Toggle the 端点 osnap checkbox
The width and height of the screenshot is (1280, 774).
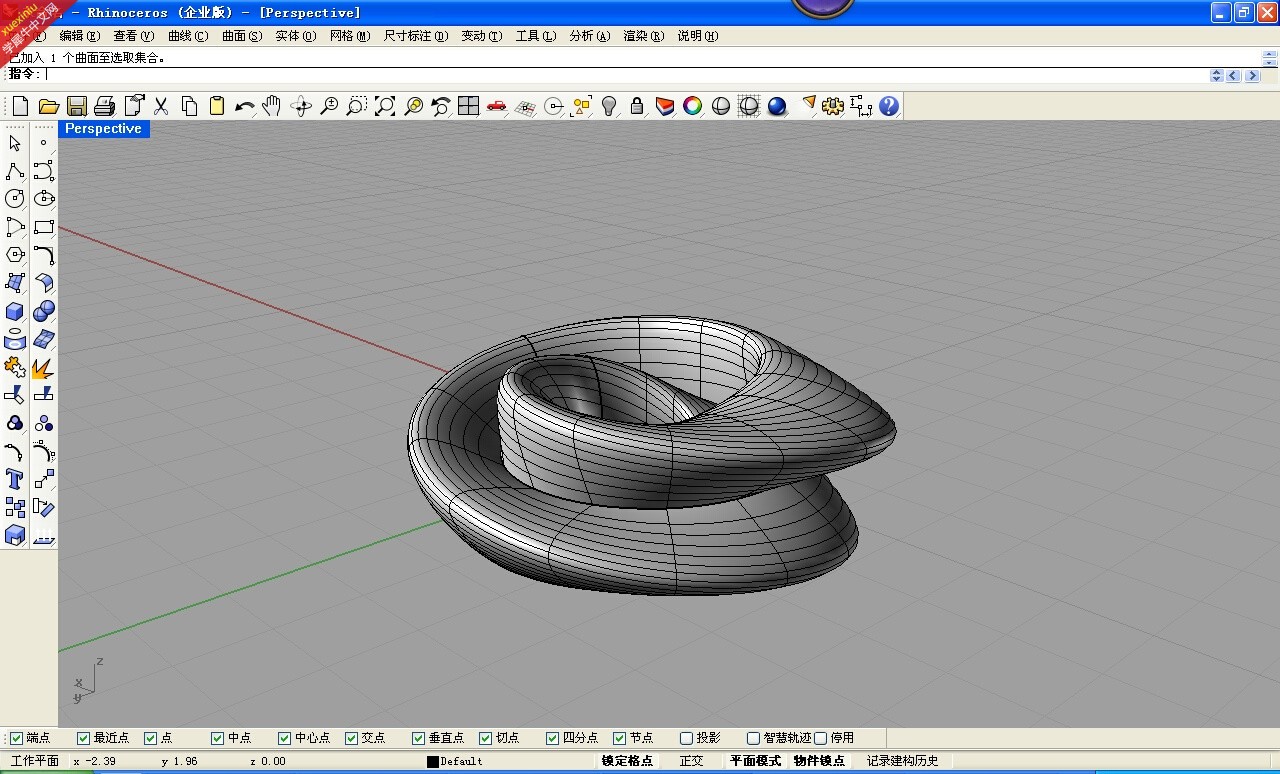[x=16, y=738]
